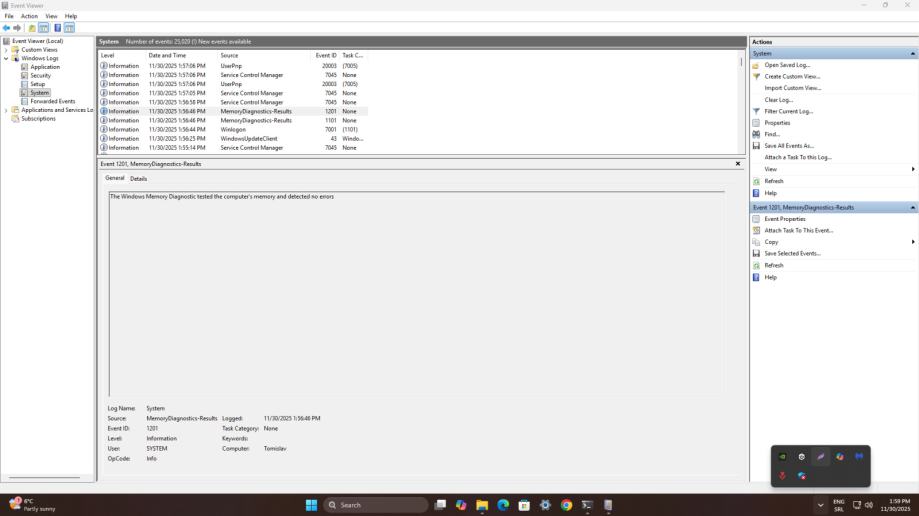The height and width of the screenshot is (516, 919).
Task: Select the Application log in the tree
Action: [45, 67]
